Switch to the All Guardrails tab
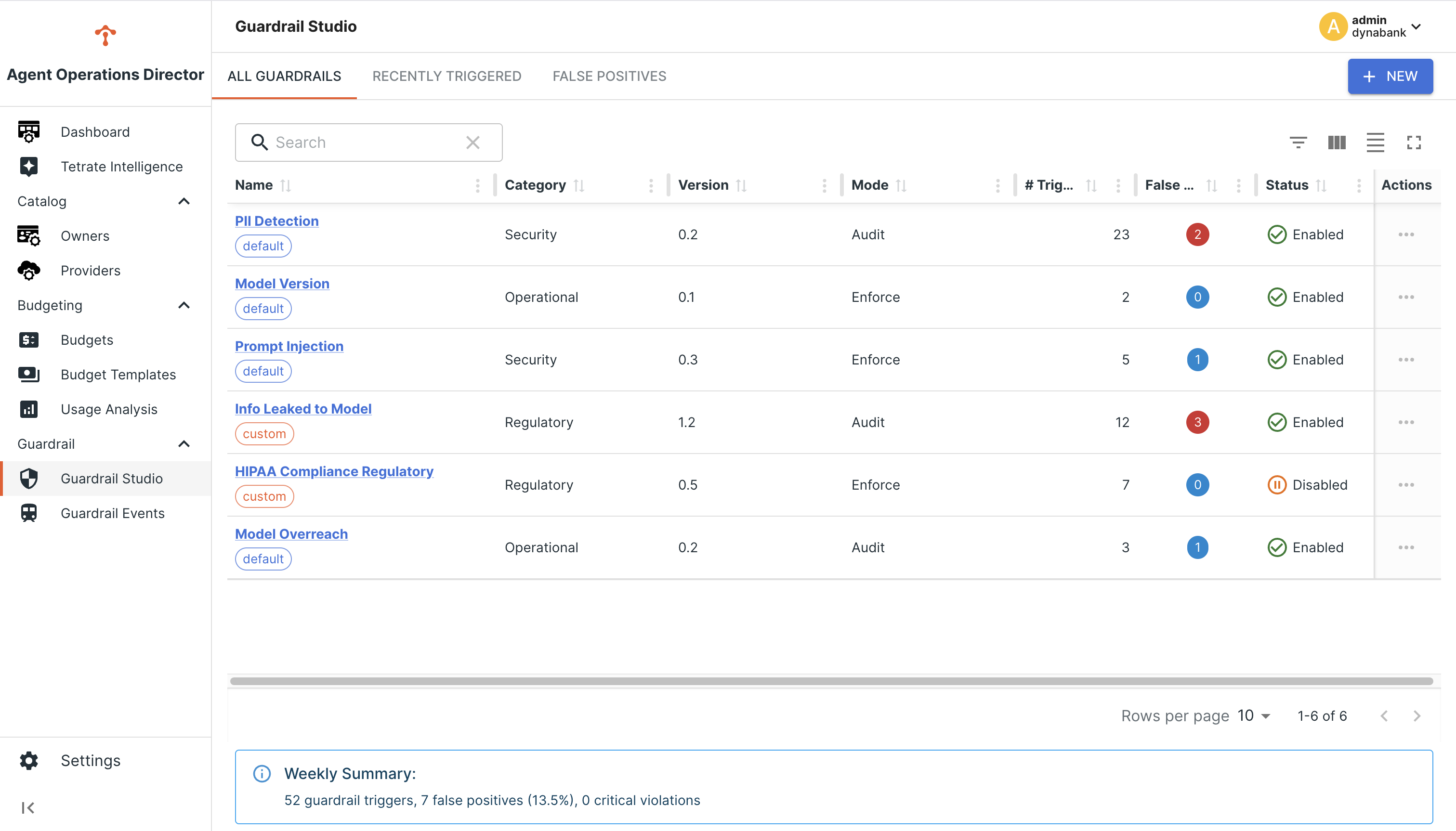 284,76
